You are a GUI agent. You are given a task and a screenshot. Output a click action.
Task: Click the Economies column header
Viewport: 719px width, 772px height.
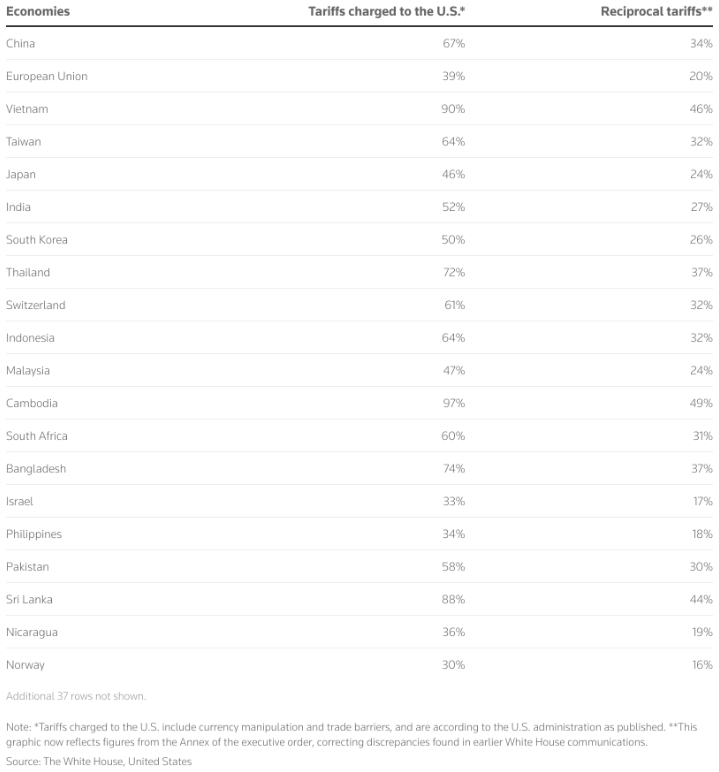38,11
